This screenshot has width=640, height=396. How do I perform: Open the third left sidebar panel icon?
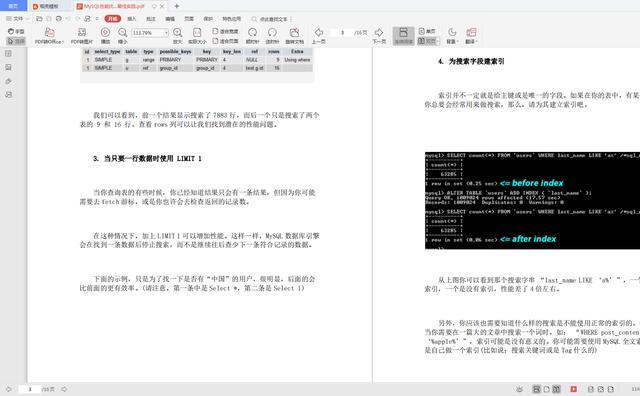8,81
